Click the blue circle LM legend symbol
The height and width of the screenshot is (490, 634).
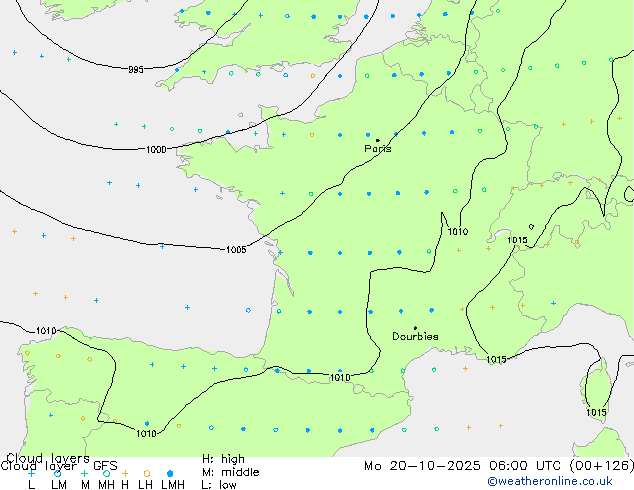[58, 473]
